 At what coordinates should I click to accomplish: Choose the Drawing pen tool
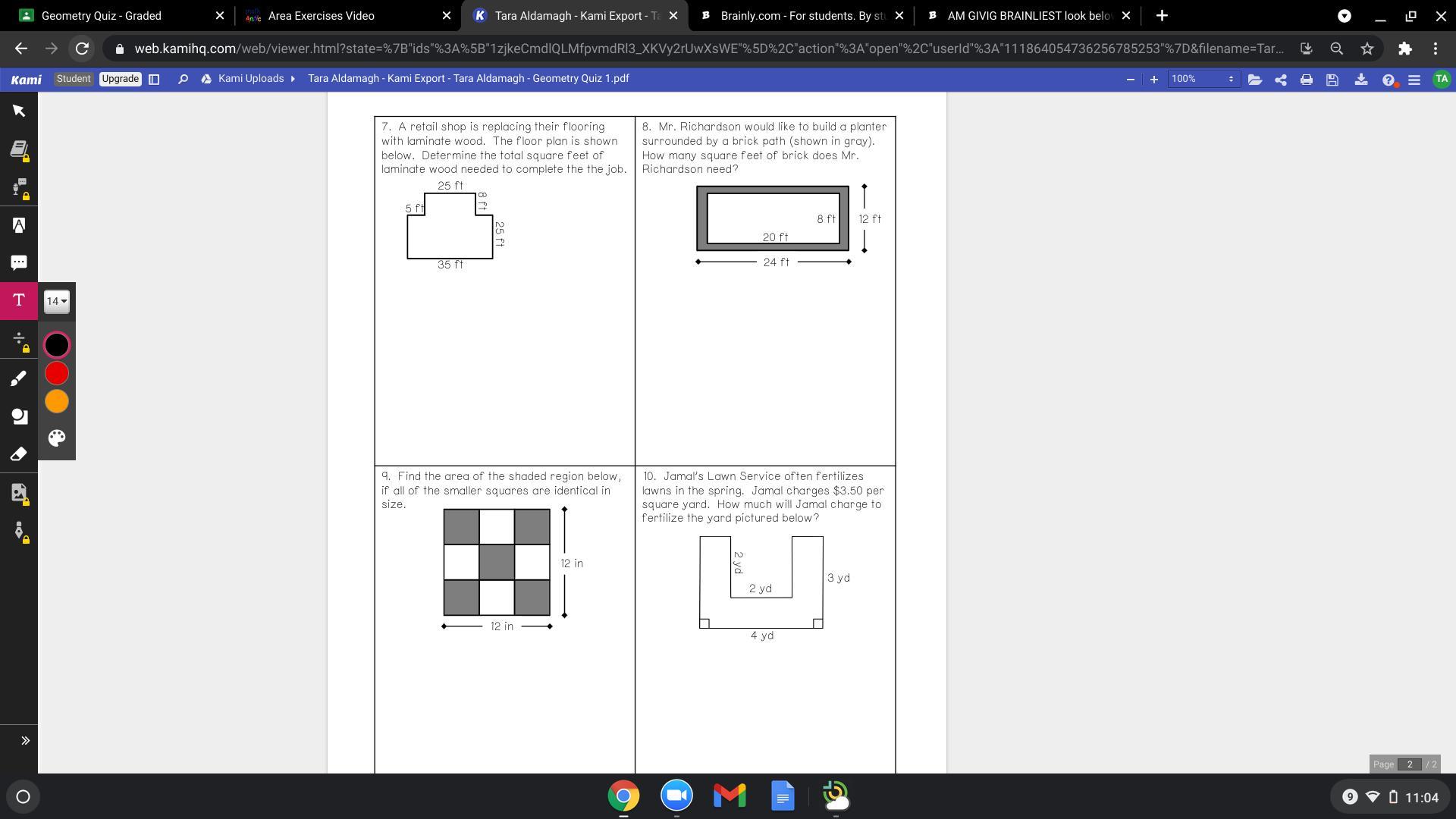pyautogui.click(x=19, y=378)
